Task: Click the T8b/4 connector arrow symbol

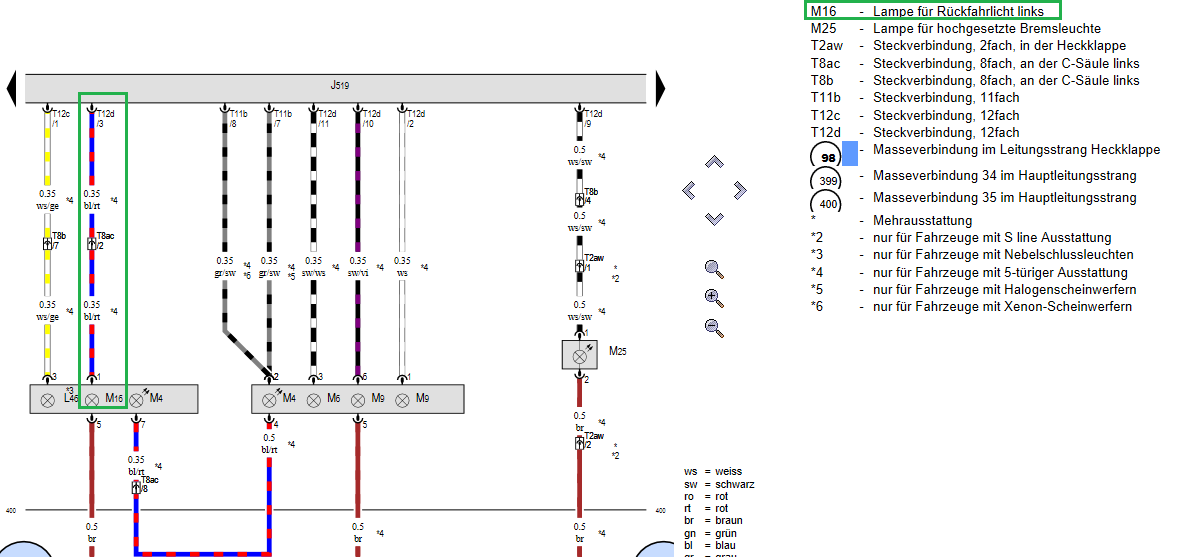Action: 580,199
